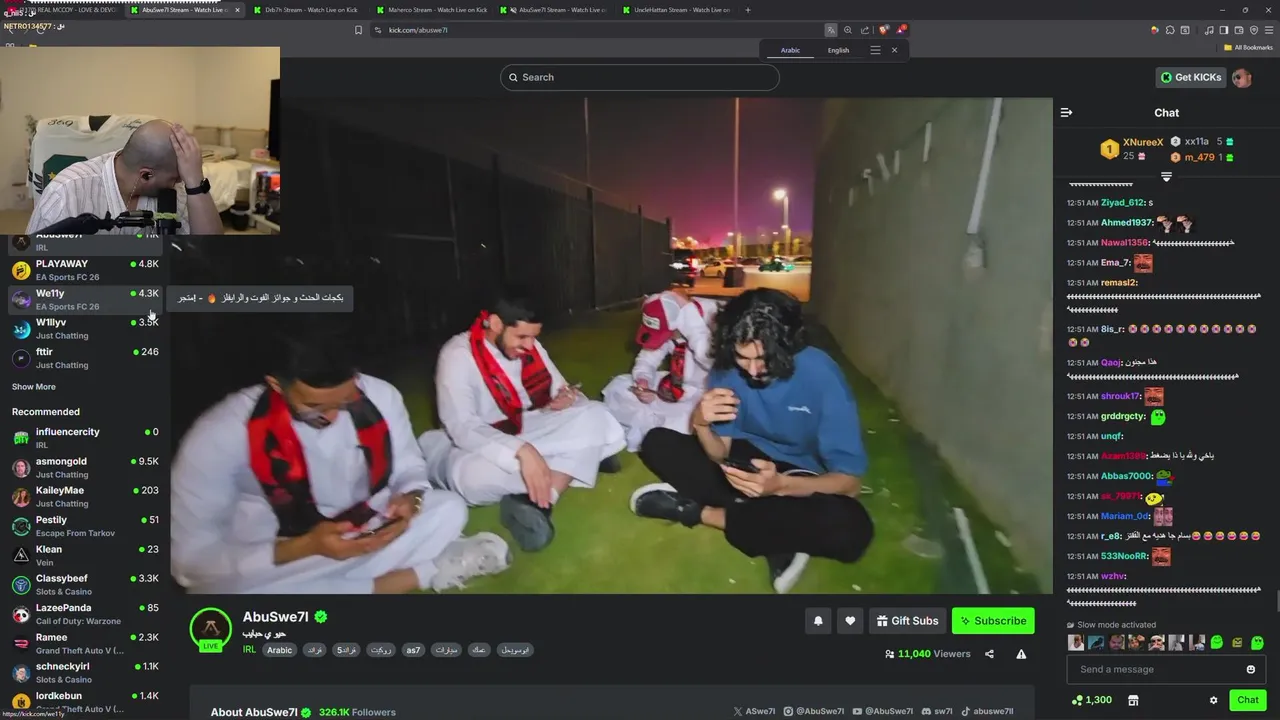Open influencercity recommended channel
This screenshot has height=720, width=1280.
pyautogui.click(x=85, y=438)
